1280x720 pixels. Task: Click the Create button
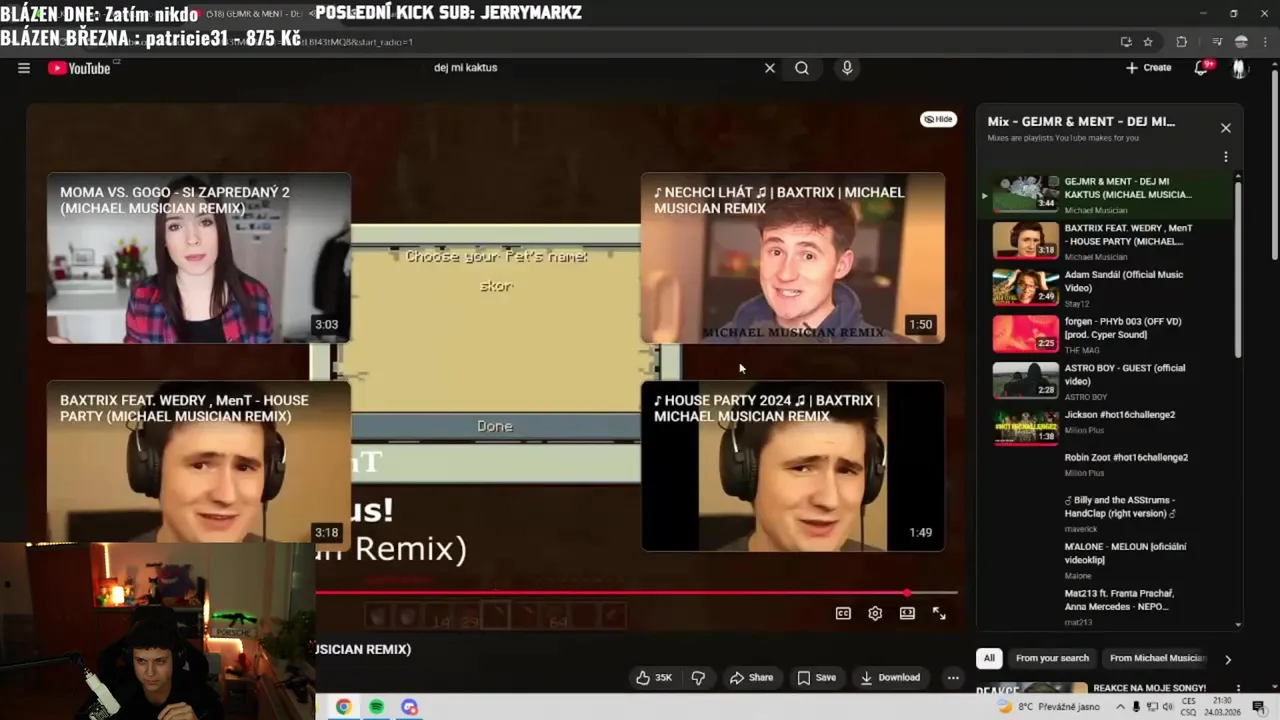tap(1148, 68)
